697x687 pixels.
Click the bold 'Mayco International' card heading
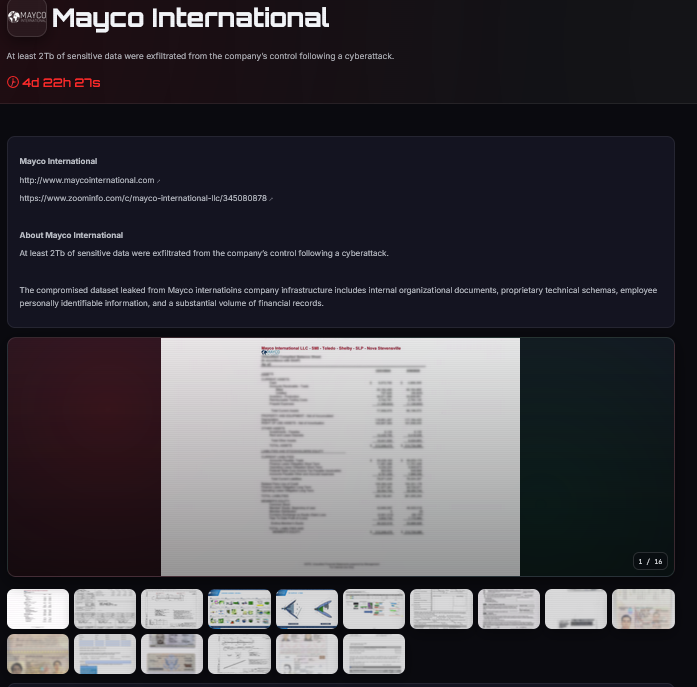[x=58, y=161]
